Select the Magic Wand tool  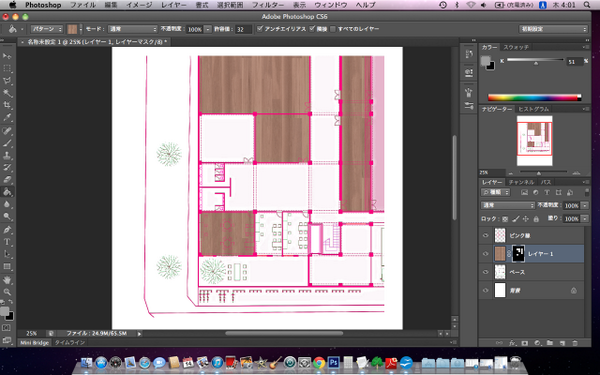7,93
